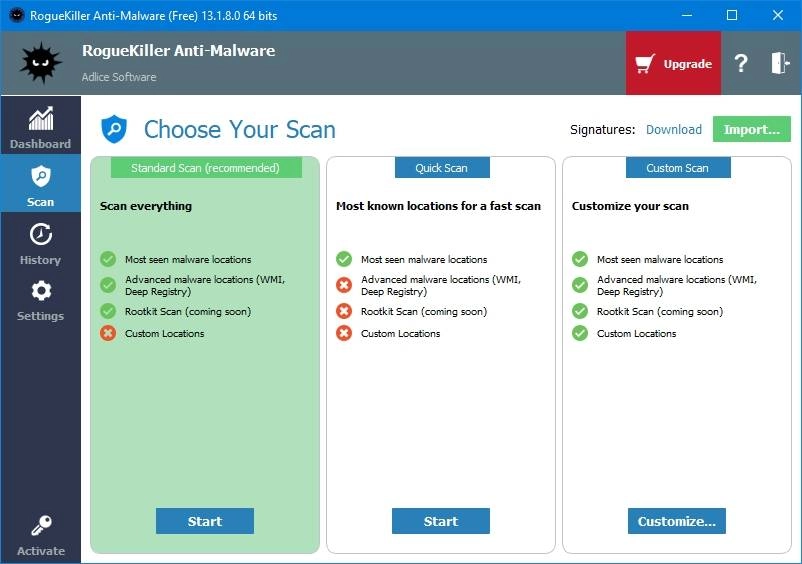Click 'Scan everything' heading text
The height and width of the screenshot is (564, 802).
point(146,206)
